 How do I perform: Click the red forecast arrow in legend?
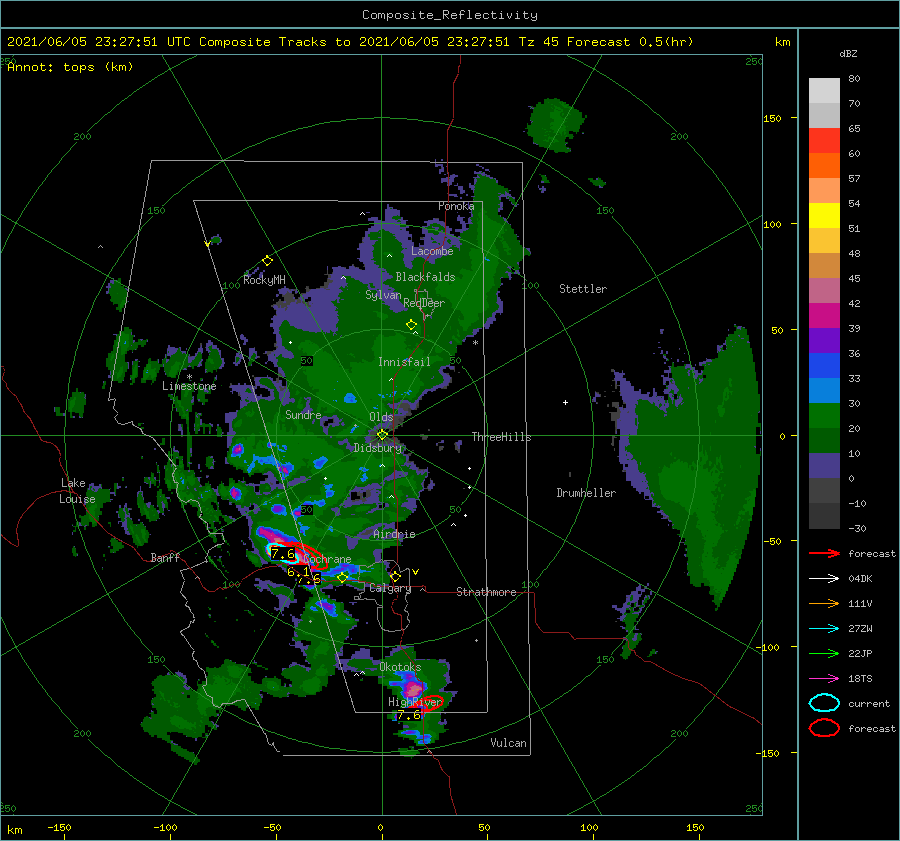[x=824, y=553]
